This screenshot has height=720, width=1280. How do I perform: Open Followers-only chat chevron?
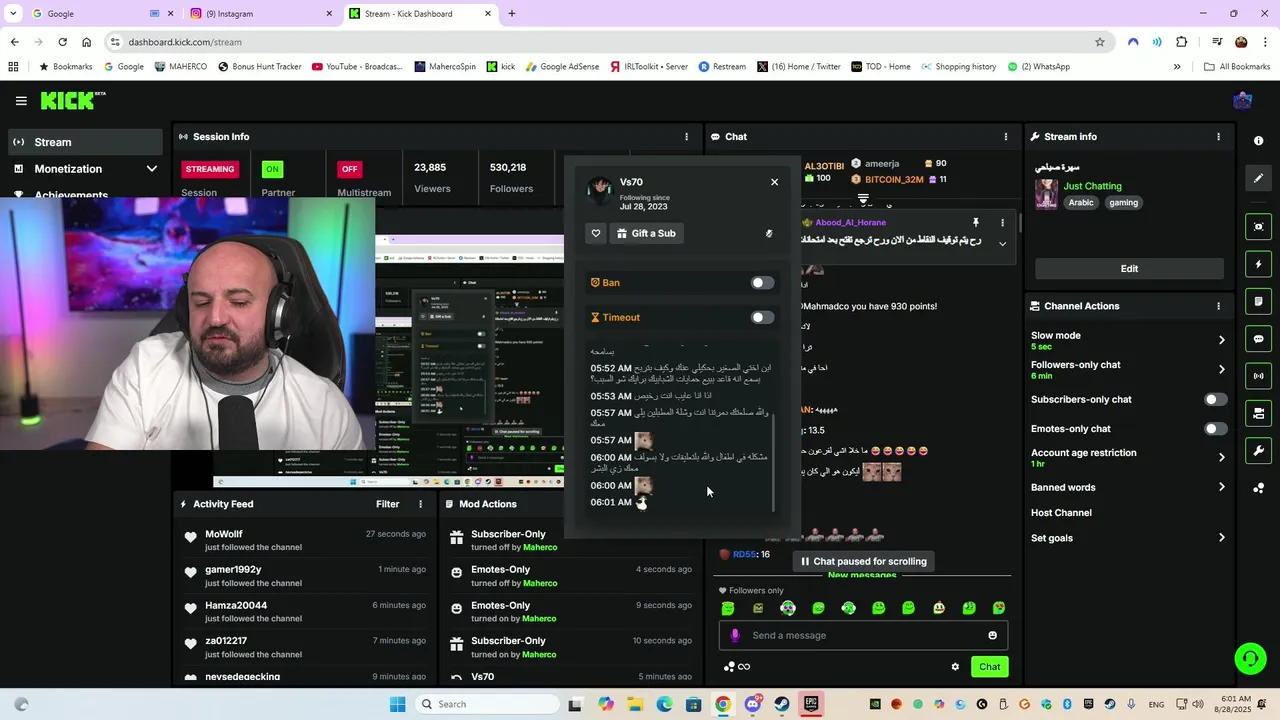(x=1221, y=369)
